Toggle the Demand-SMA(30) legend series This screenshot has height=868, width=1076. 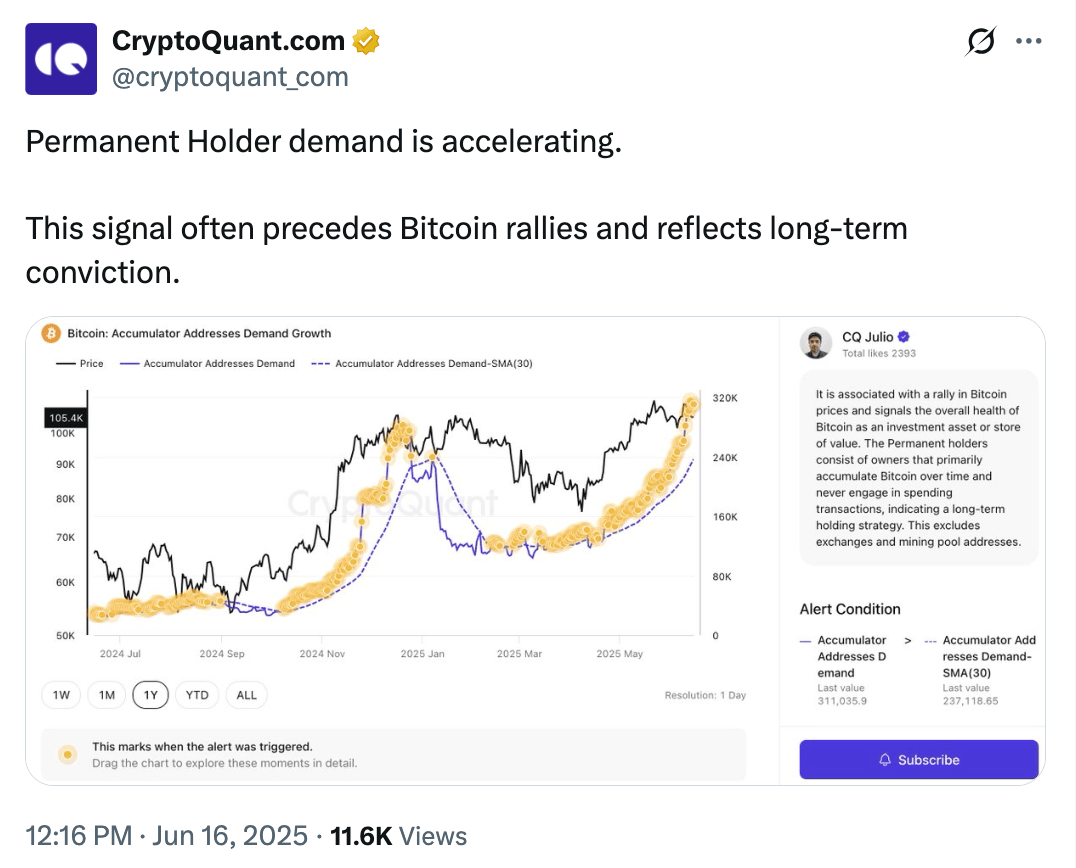(421, 363)
